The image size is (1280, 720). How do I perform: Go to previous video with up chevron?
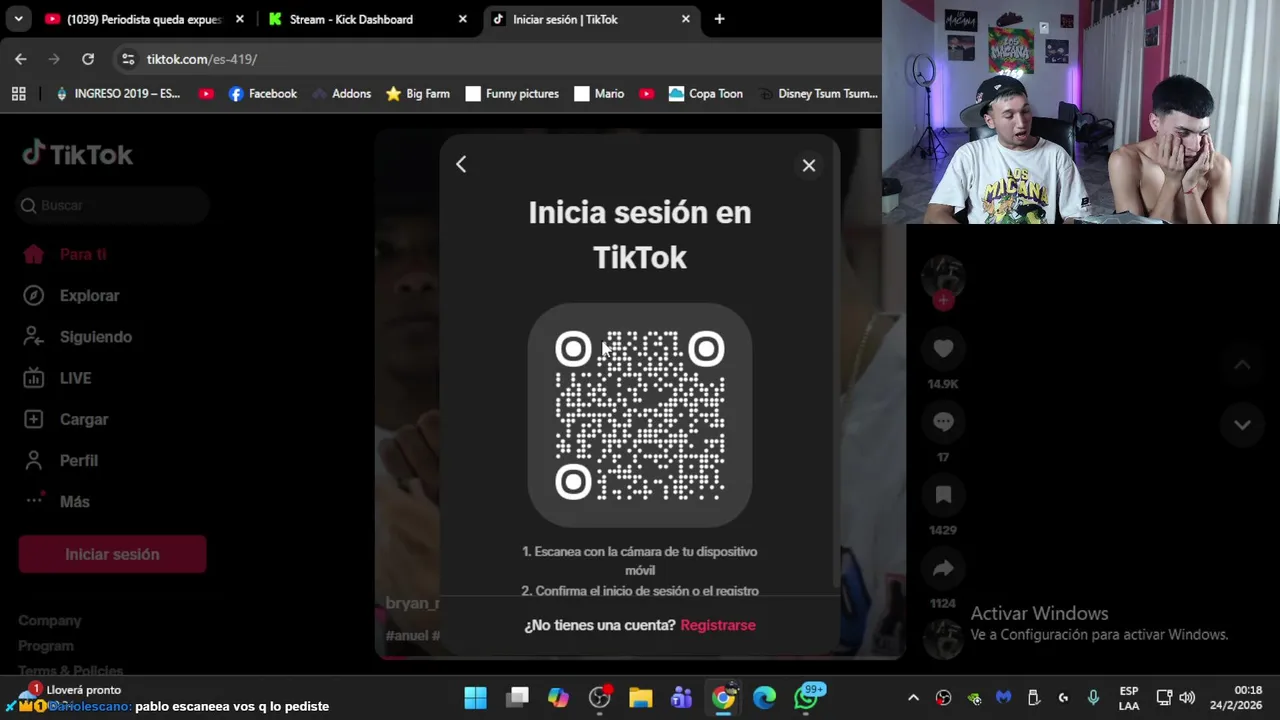[1242, 365]
